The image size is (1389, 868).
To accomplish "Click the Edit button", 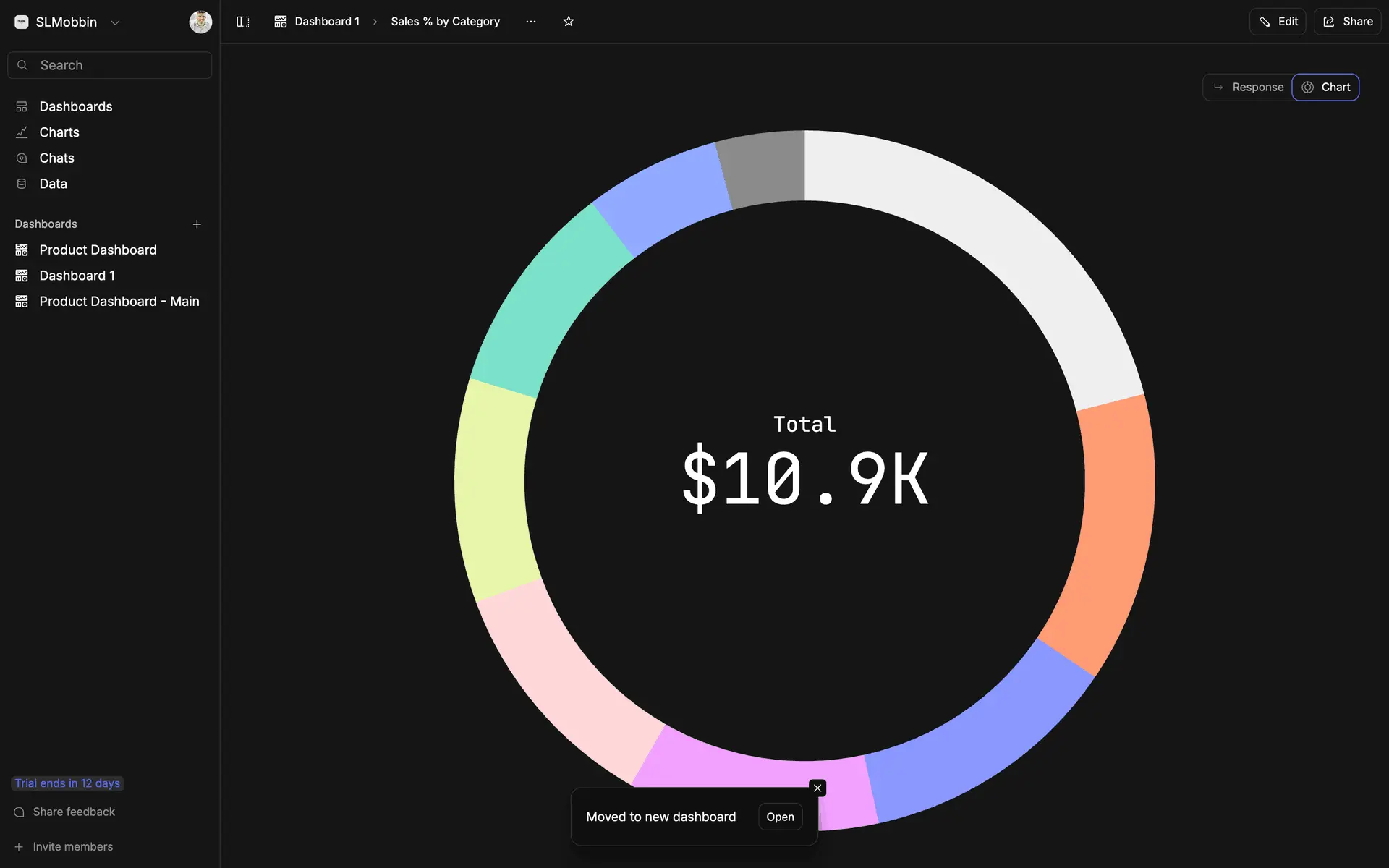I will (x=1278, y=22).
